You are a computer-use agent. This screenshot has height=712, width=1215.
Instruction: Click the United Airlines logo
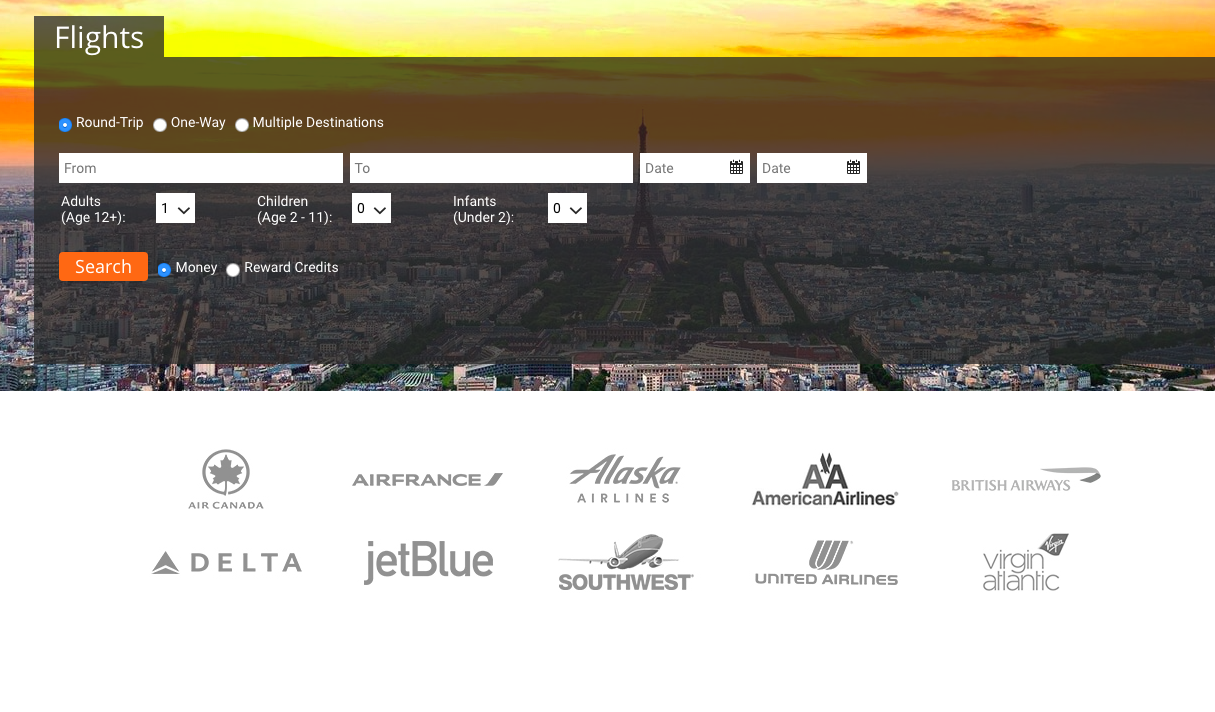[826, 563]
